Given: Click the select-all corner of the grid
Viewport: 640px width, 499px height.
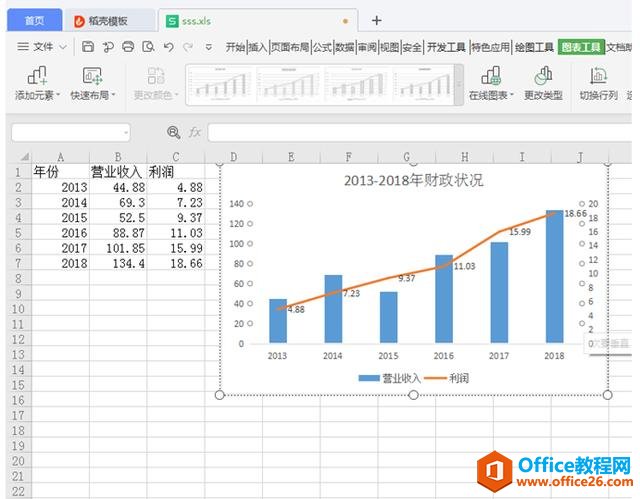Looking at the screenshot, I should coord(19,157).
